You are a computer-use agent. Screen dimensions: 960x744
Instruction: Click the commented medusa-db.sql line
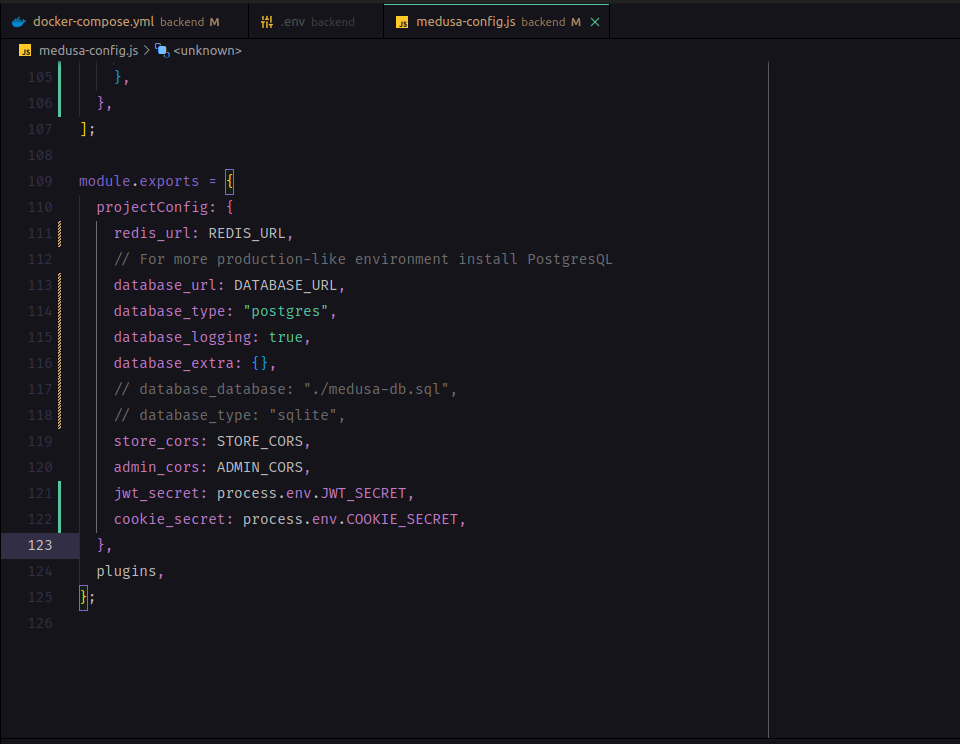pyautogui.click(x=285, y=389)
